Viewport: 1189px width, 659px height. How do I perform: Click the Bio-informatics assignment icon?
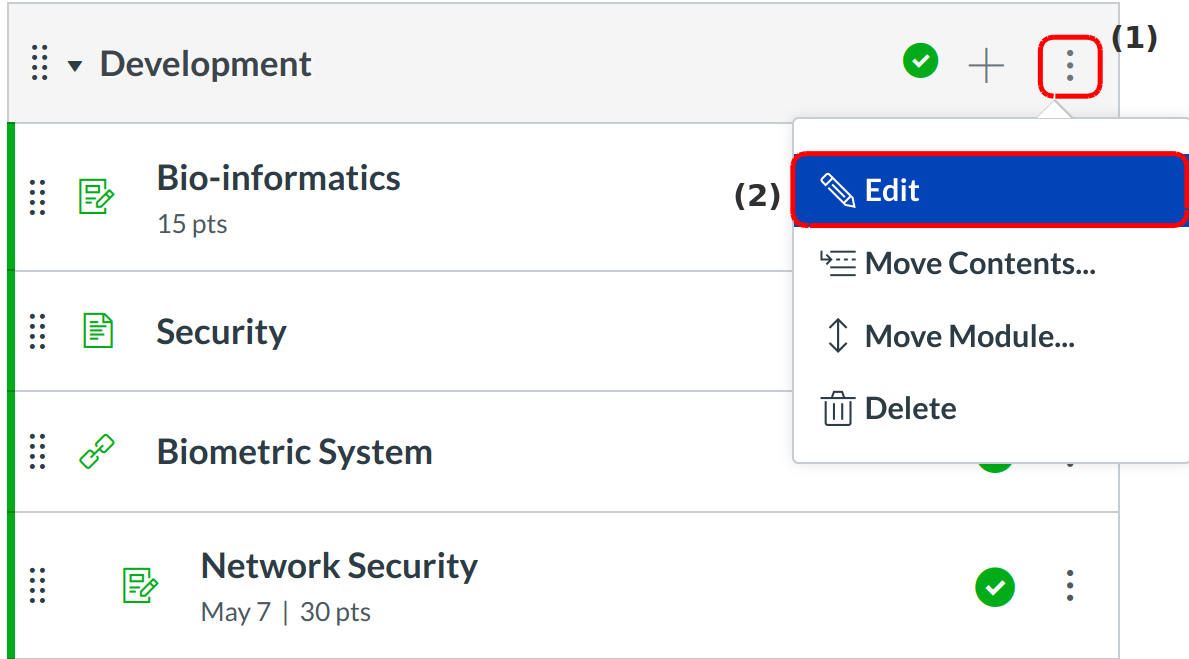tap(97, 197)
